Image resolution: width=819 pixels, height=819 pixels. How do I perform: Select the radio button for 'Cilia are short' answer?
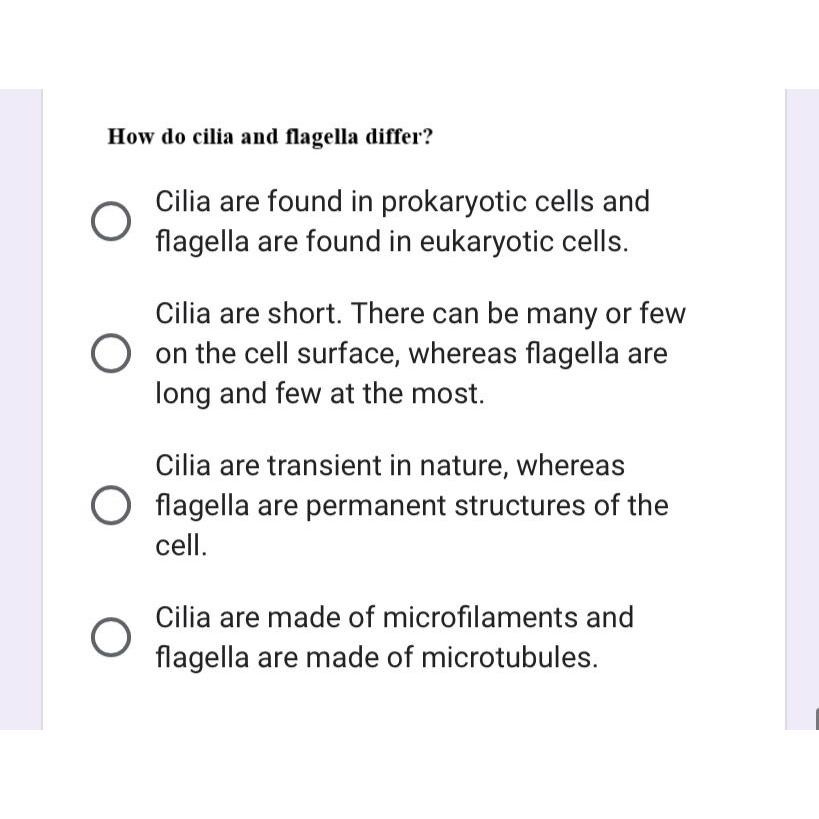pos(110,352)
